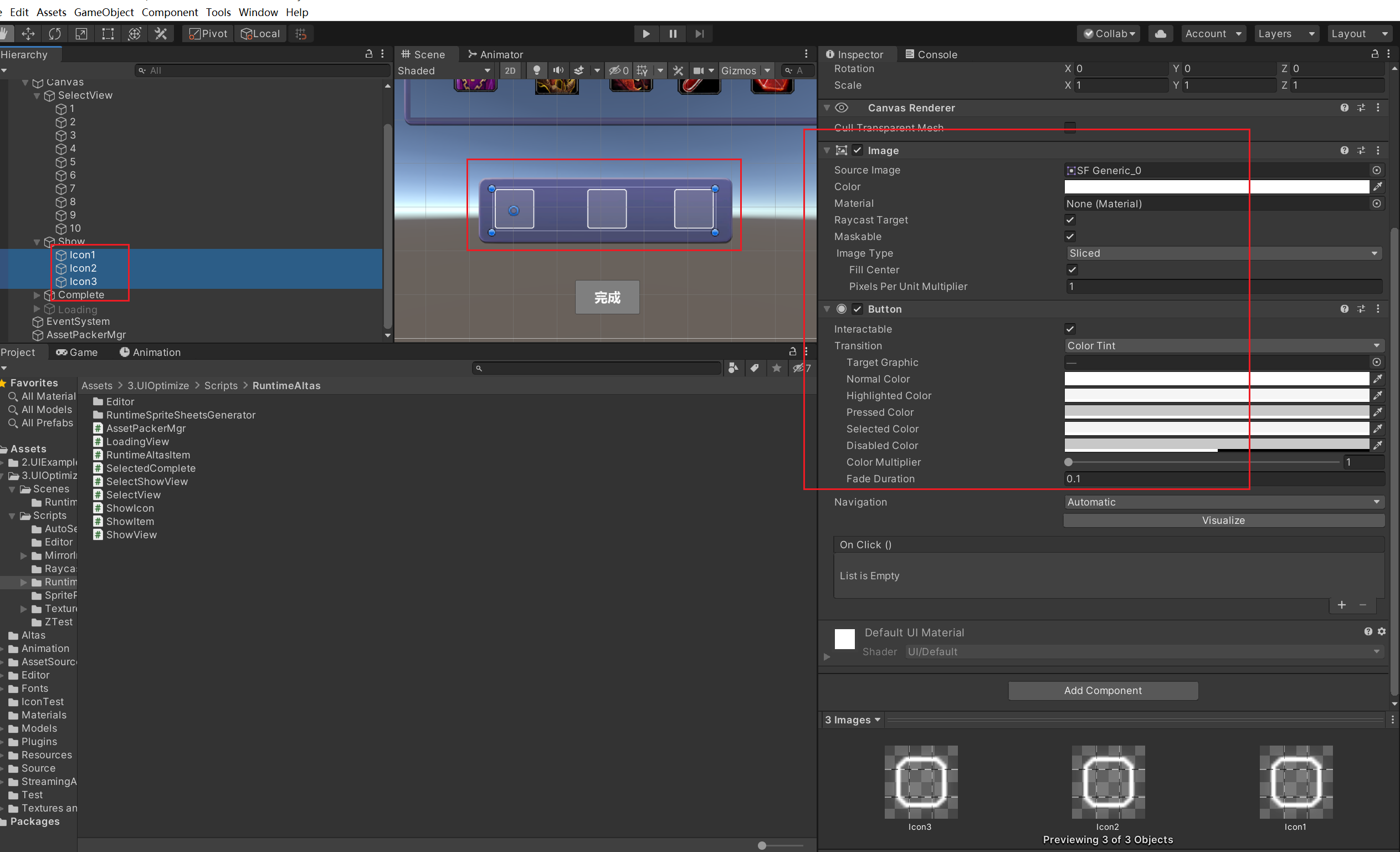Open the Window menu

coord(258,12)
